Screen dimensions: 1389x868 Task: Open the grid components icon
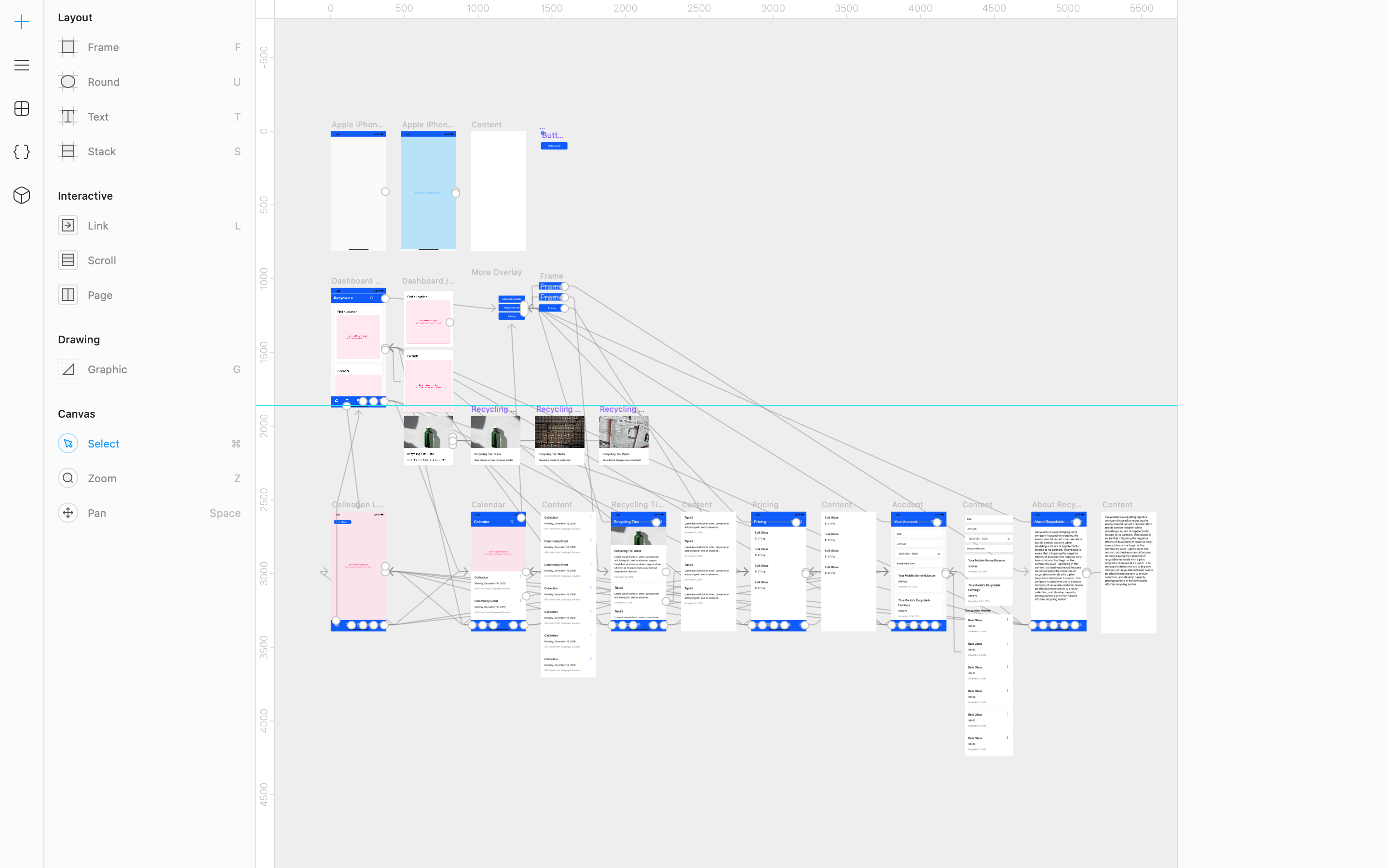coord(22,108)
